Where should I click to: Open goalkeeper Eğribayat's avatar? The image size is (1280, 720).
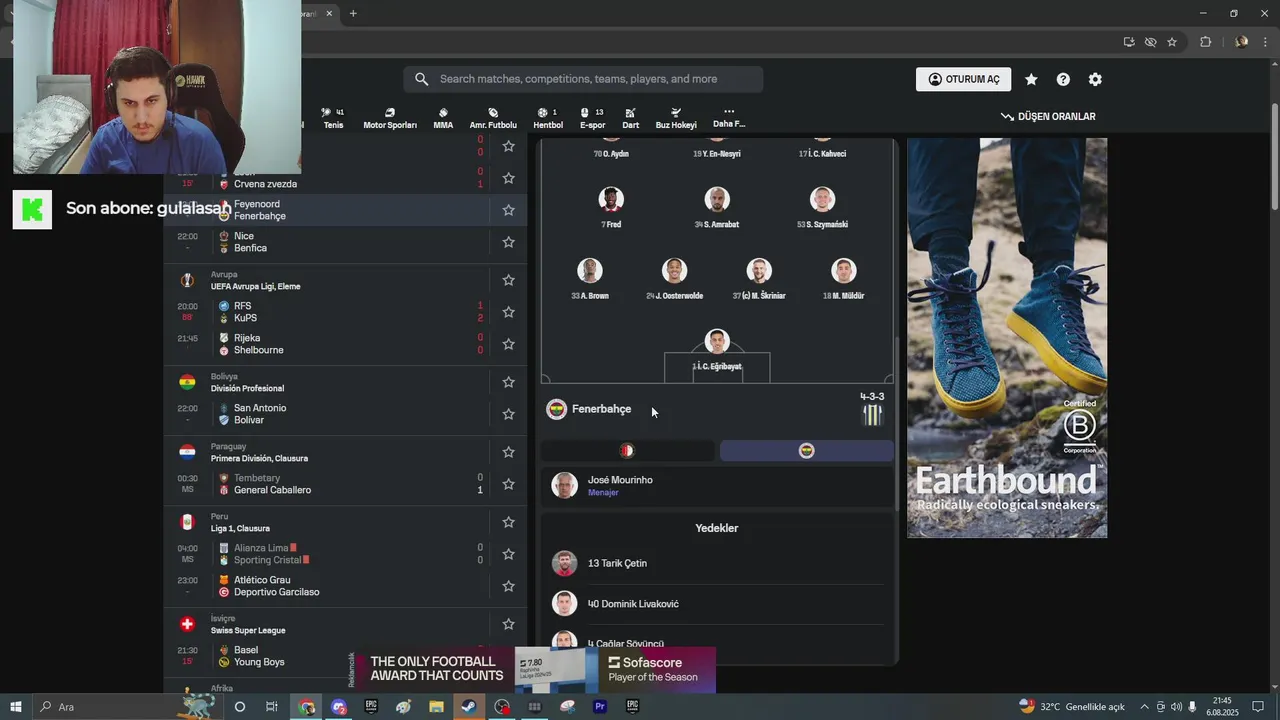pos(717,342)
